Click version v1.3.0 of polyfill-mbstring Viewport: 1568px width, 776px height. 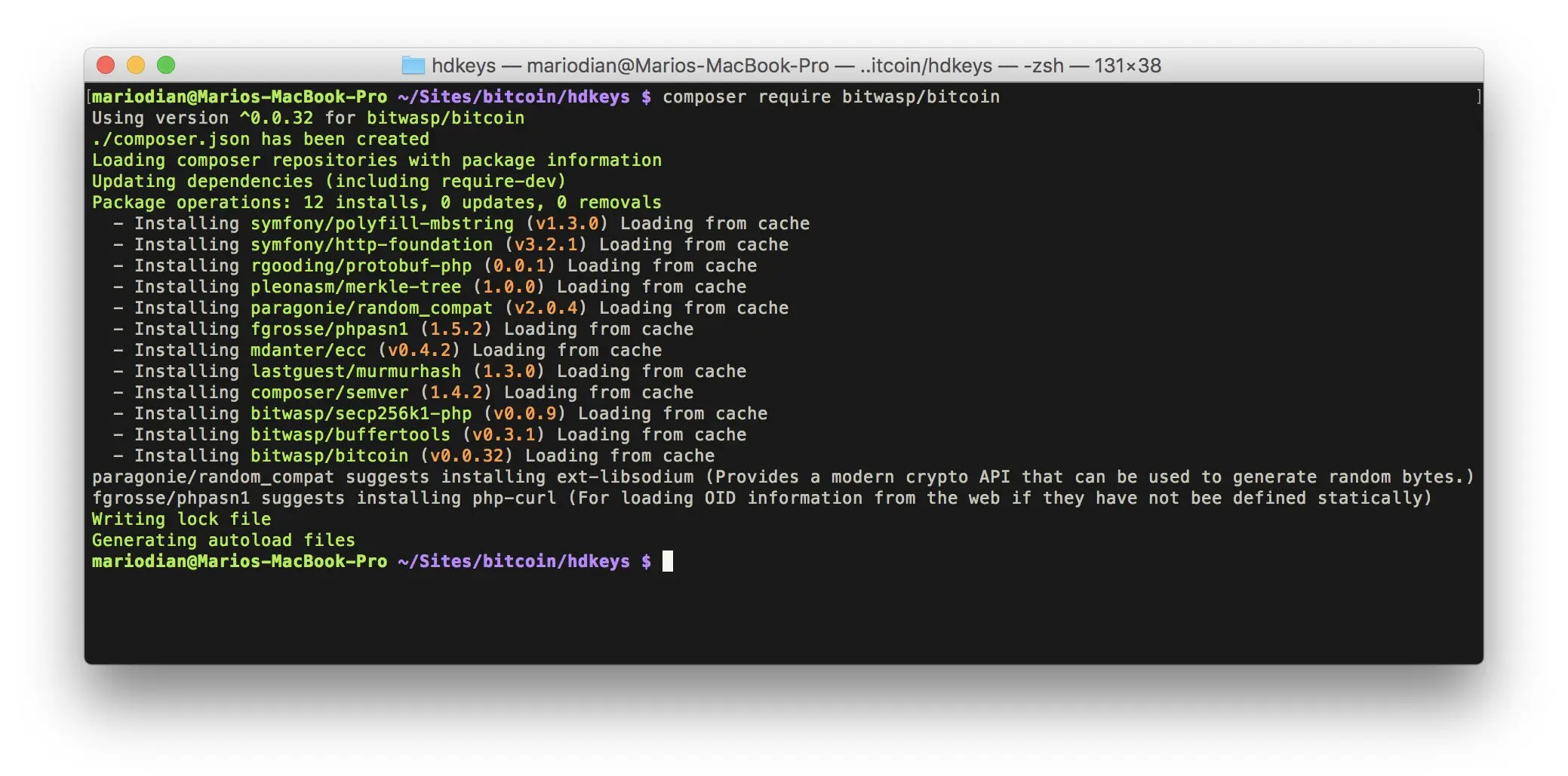[567, 223]
